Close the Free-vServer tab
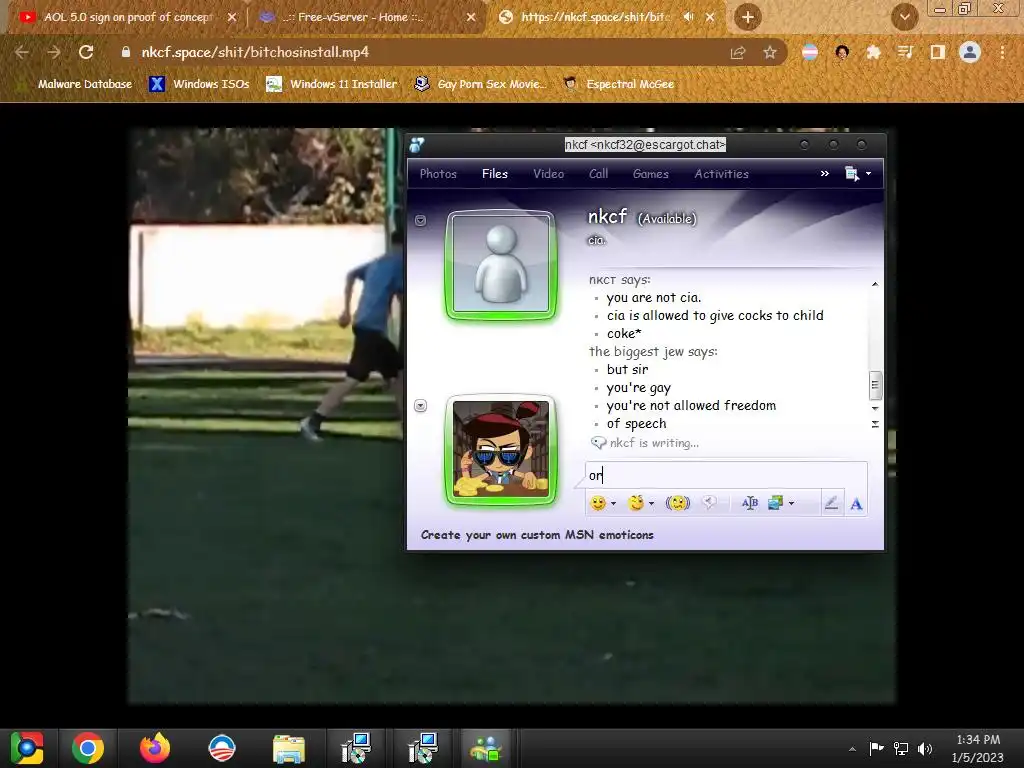This screenshot has width=1024, height=768. 471,18
